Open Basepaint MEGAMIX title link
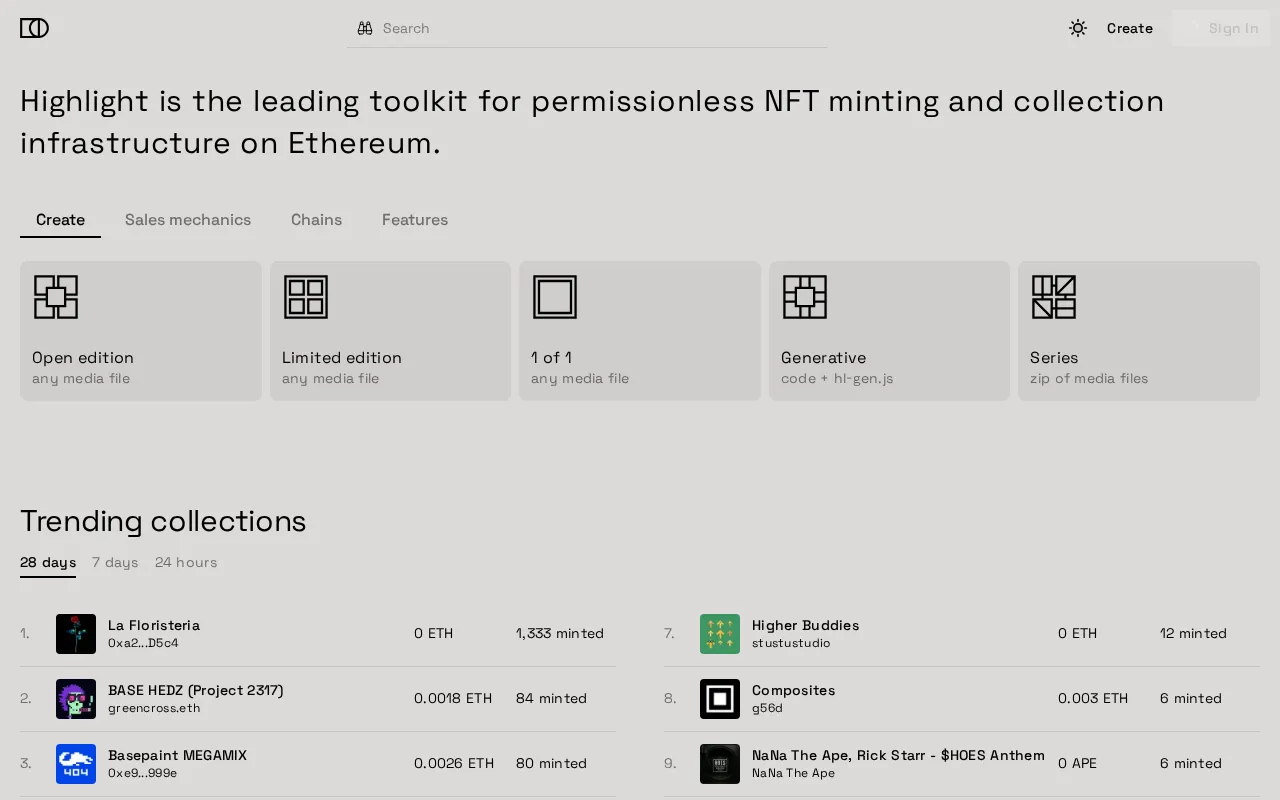 pos(177,755)
